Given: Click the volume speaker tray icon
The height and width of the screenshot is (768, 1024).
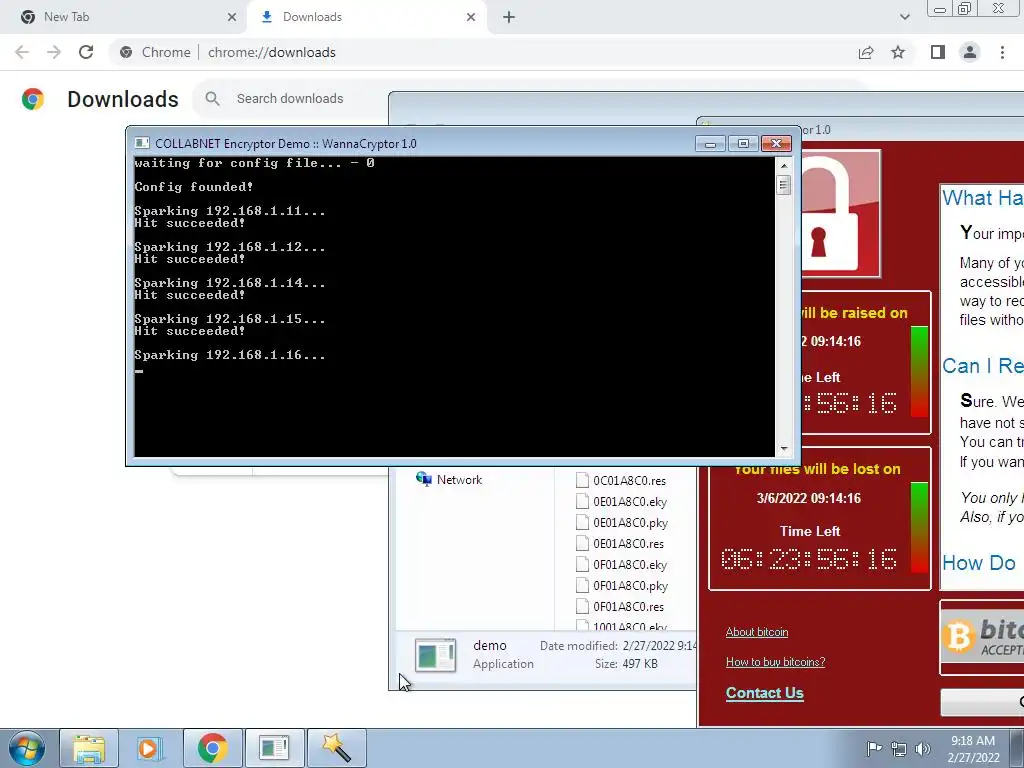Looking at the screenshot, I should tap(923, 748).
